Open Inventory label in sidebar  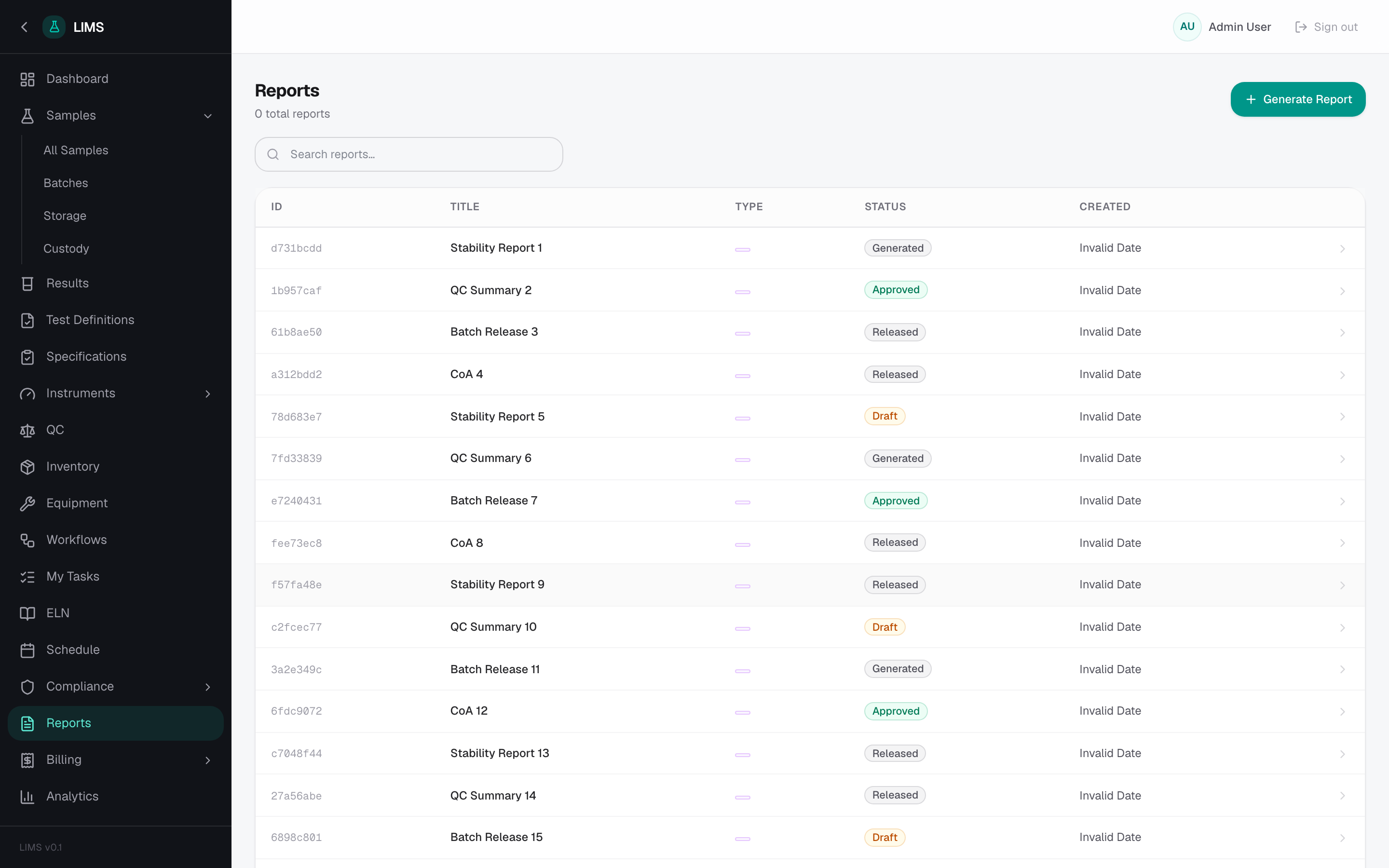coord(73,467)
